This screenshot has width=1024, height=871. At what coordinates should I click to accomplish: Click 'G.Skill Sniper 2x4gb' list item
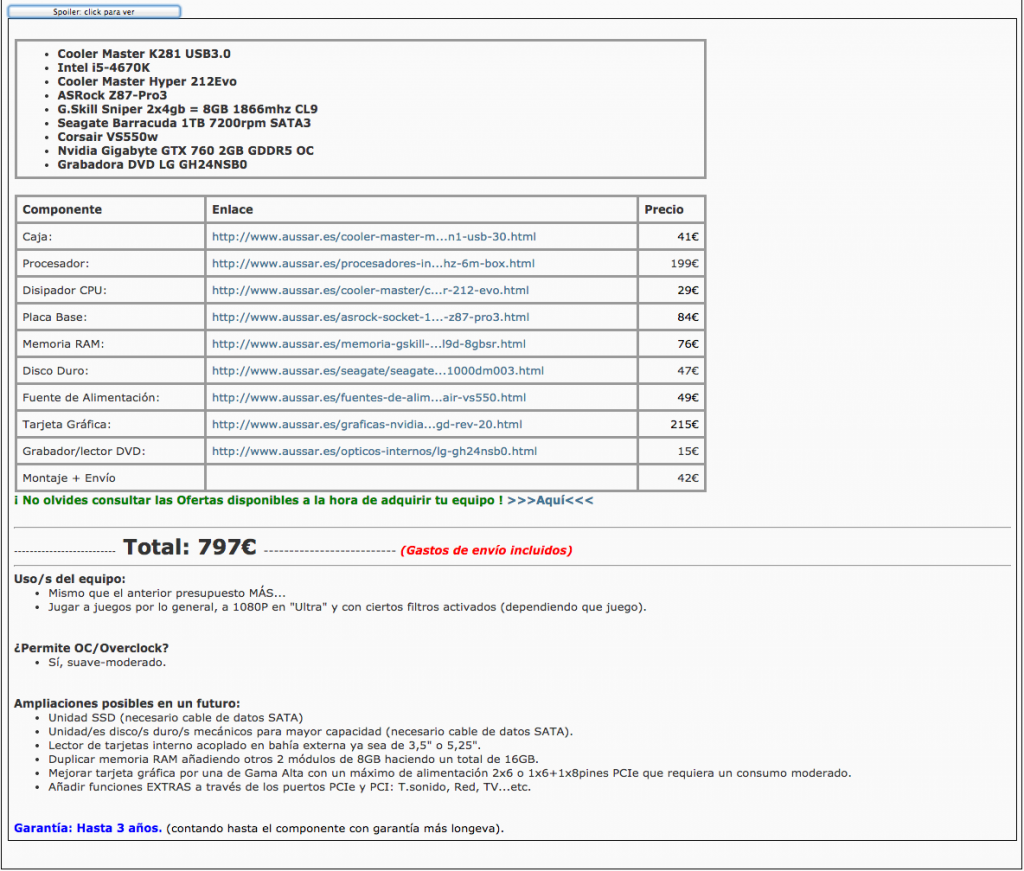(x=187, y=109)
